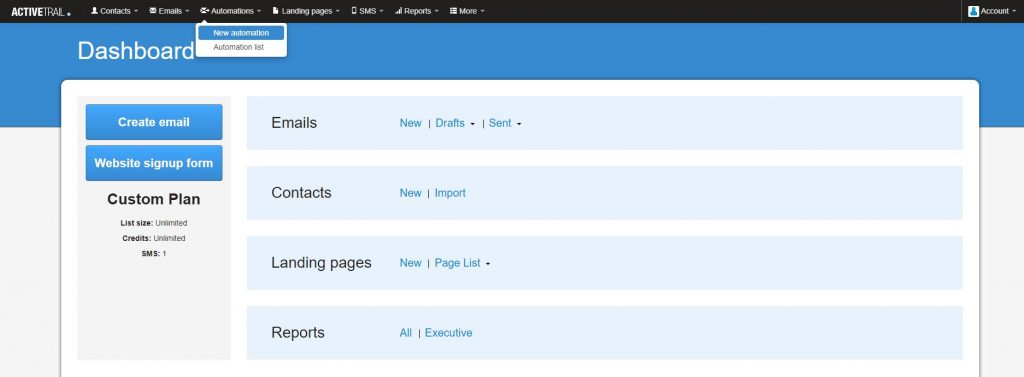Click the Emails section heading

click(294, 123)
